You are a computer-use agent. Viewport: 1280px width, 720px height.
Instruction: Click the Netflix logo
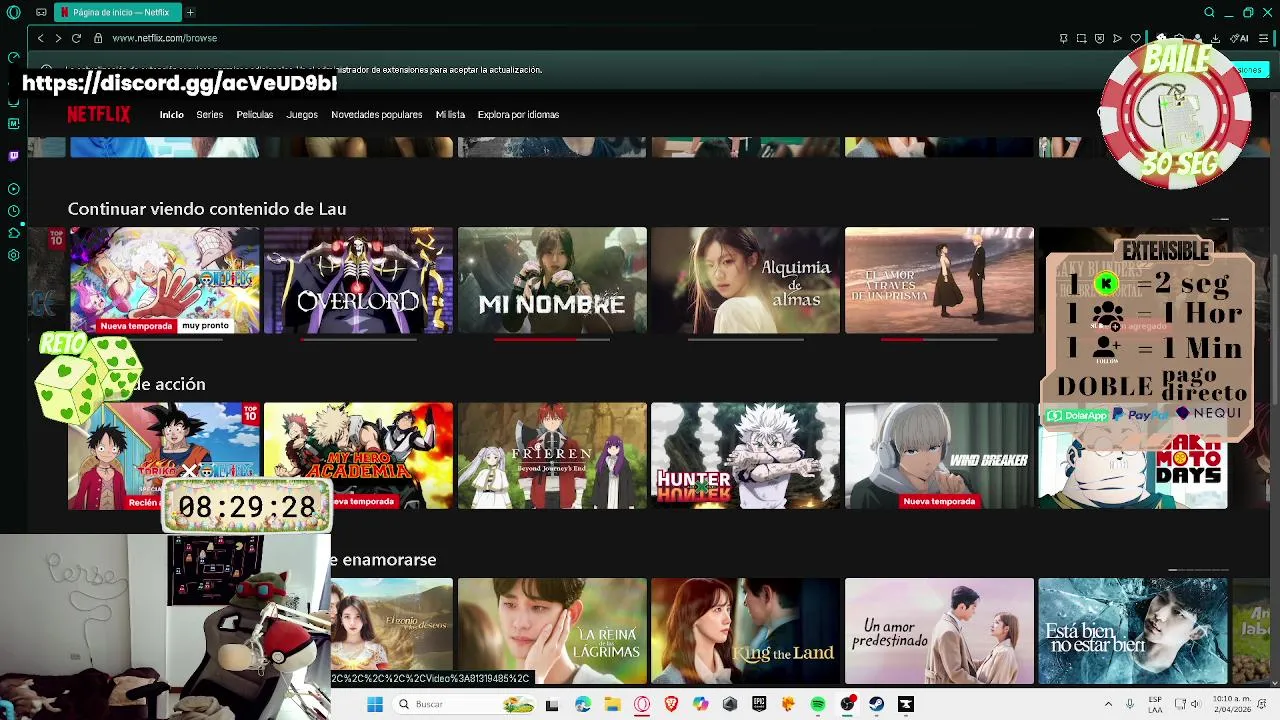[98, 114]
